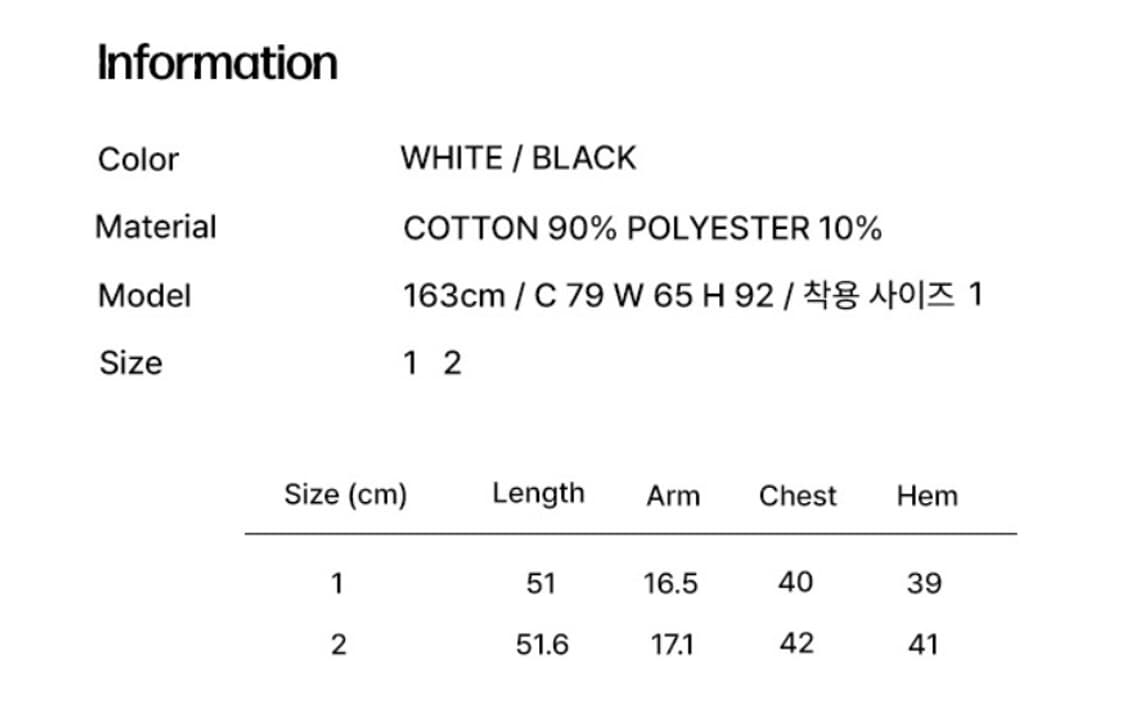Click the 51.6 length value
Screen dimensions: 1125x724
point(542,645)
